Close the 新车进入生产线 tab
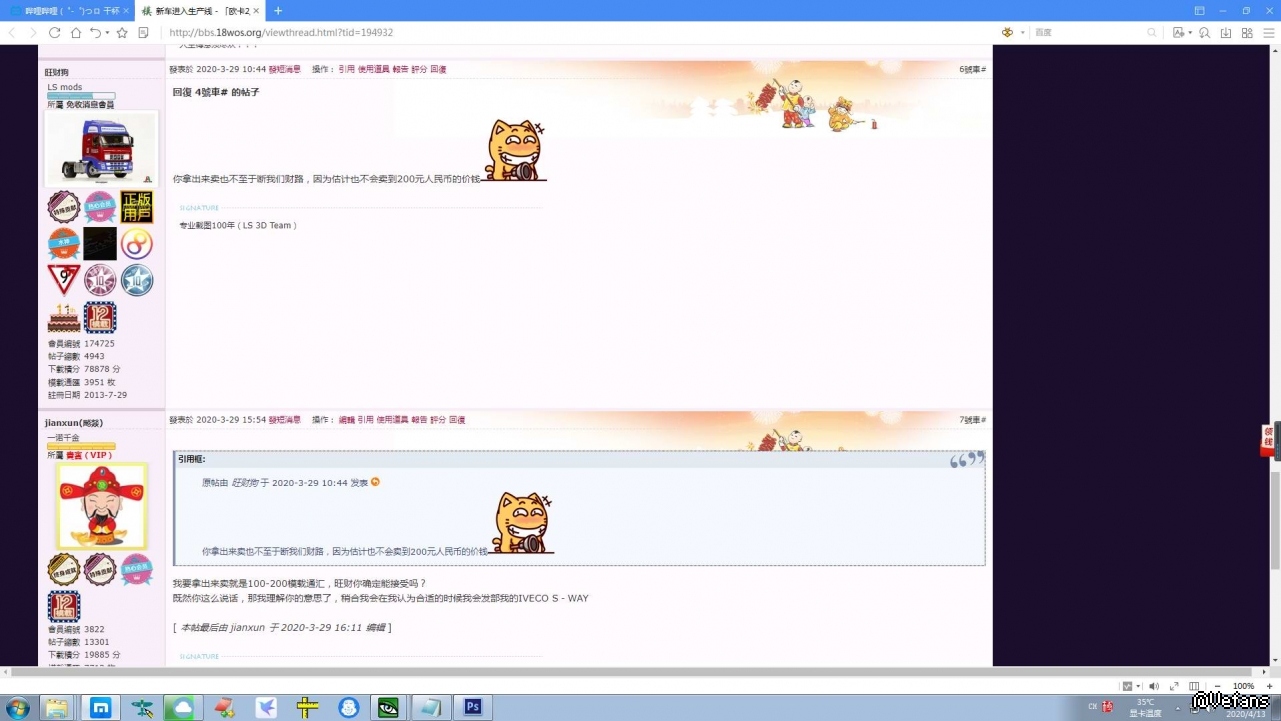The image size is (1281, 721). click(x=255, y=11)
